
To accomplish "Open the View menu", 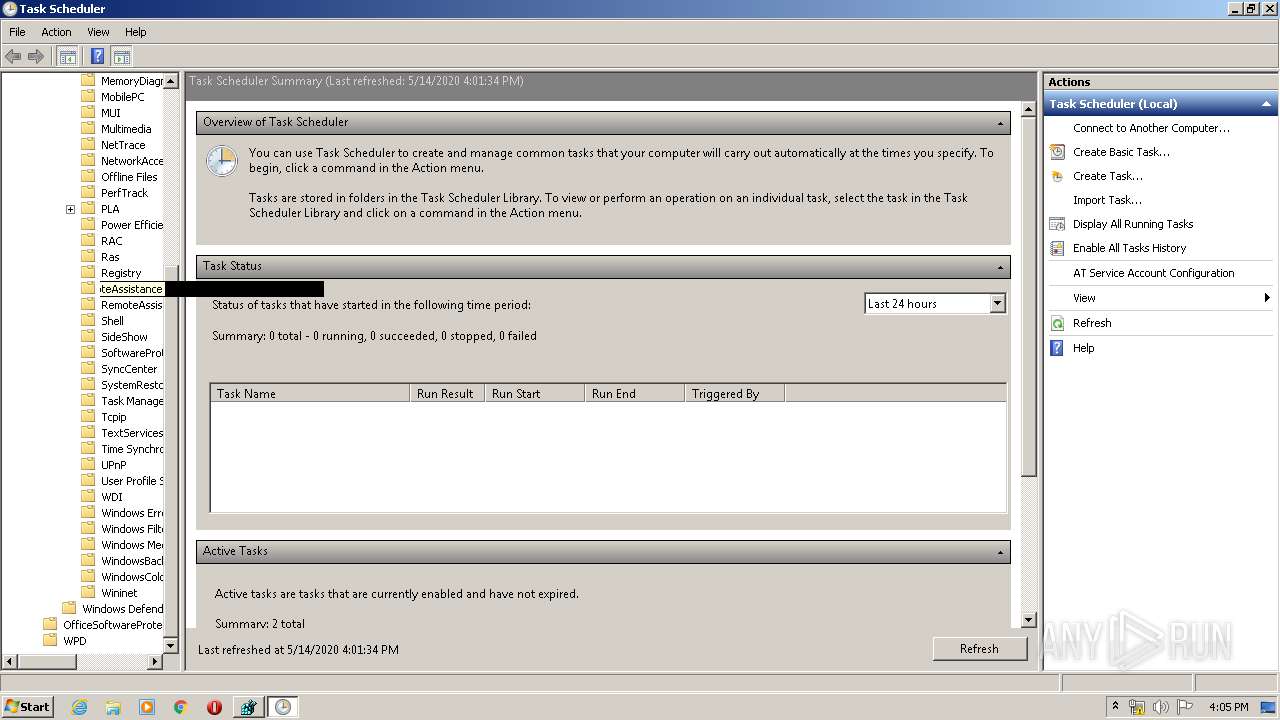I will coord(98,32).
